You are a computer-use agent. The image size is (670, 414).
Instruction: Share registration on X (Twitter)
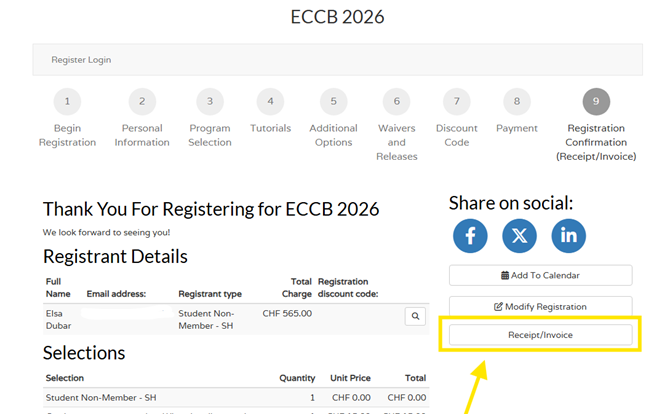519,235
